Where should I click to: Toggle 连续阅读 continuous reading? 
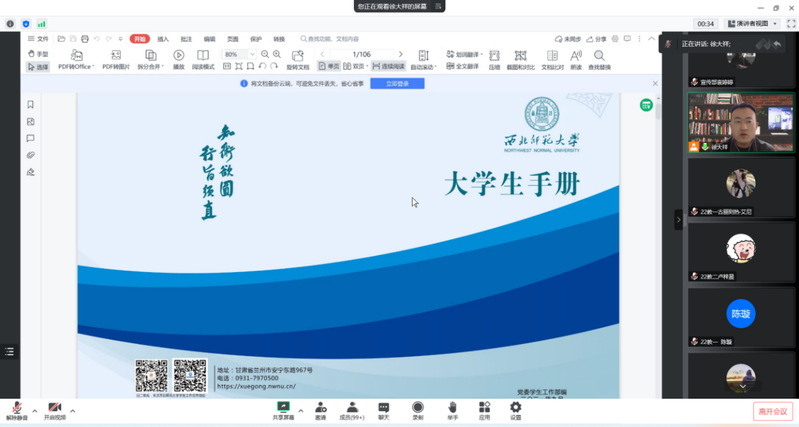(x=388, y=66)
